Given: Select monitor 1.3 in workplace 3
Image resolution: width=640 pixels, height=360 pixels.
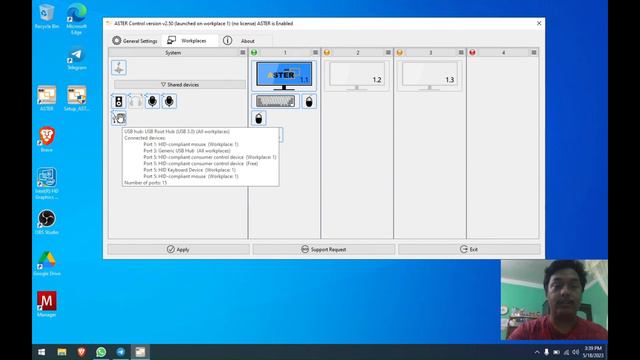Looking at the screenshot, I should (429, 76).
